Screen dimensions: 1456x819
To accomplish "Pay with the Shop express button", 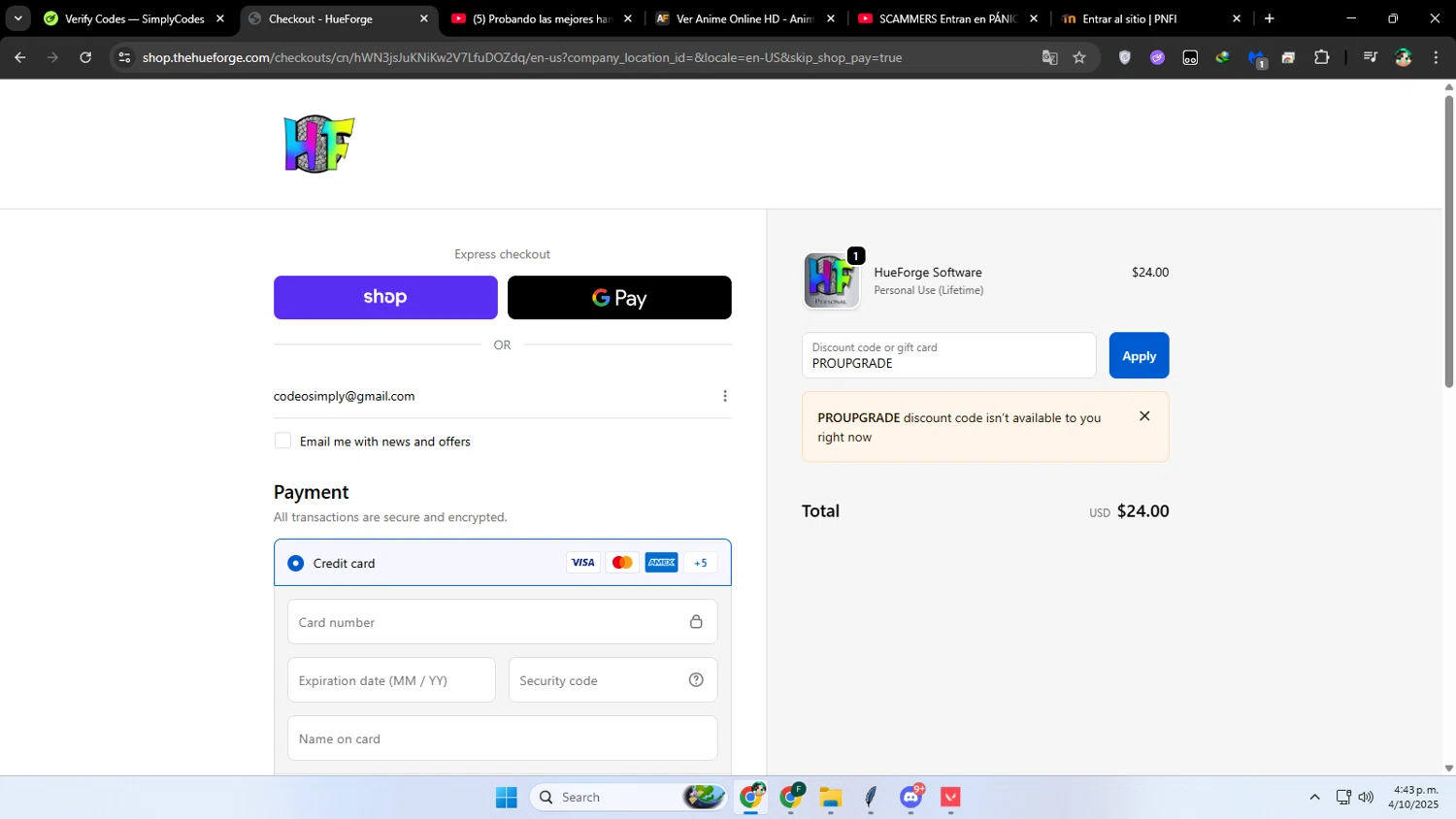I will coord(385,297).
